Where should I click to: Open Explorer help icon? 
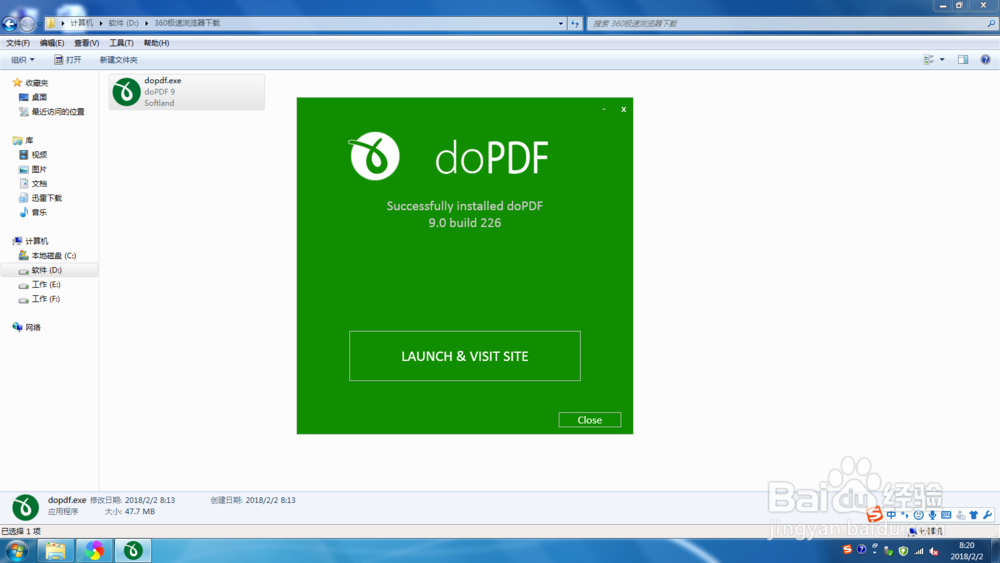click(x=985, y=59)
